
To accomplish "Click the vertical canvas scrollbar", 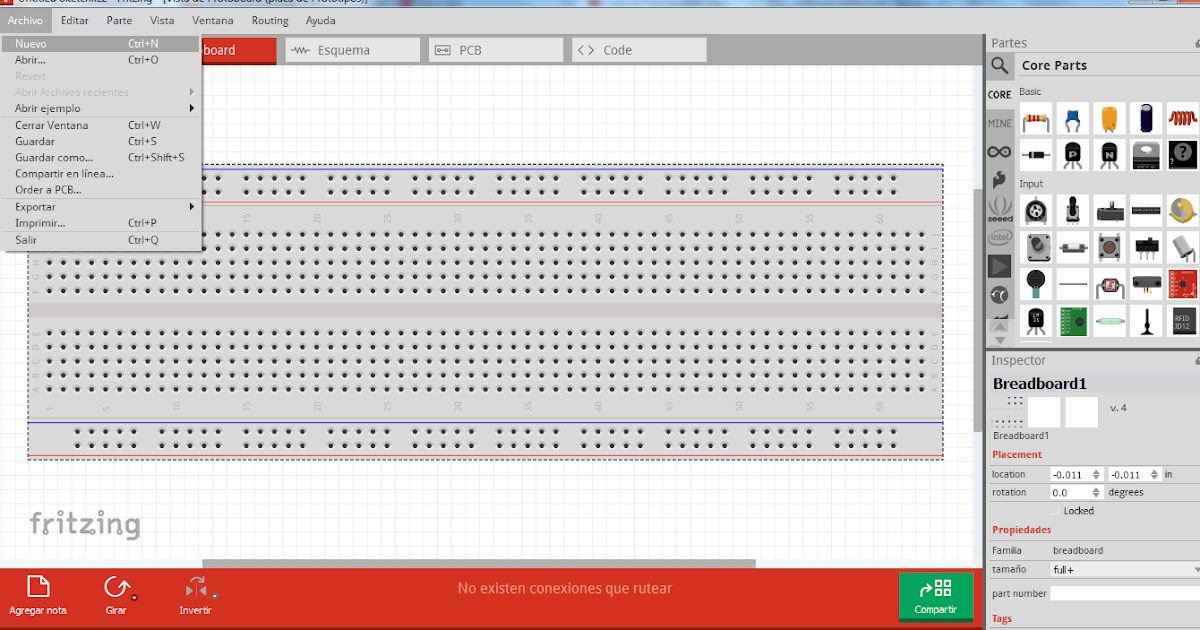I will 979,310.
